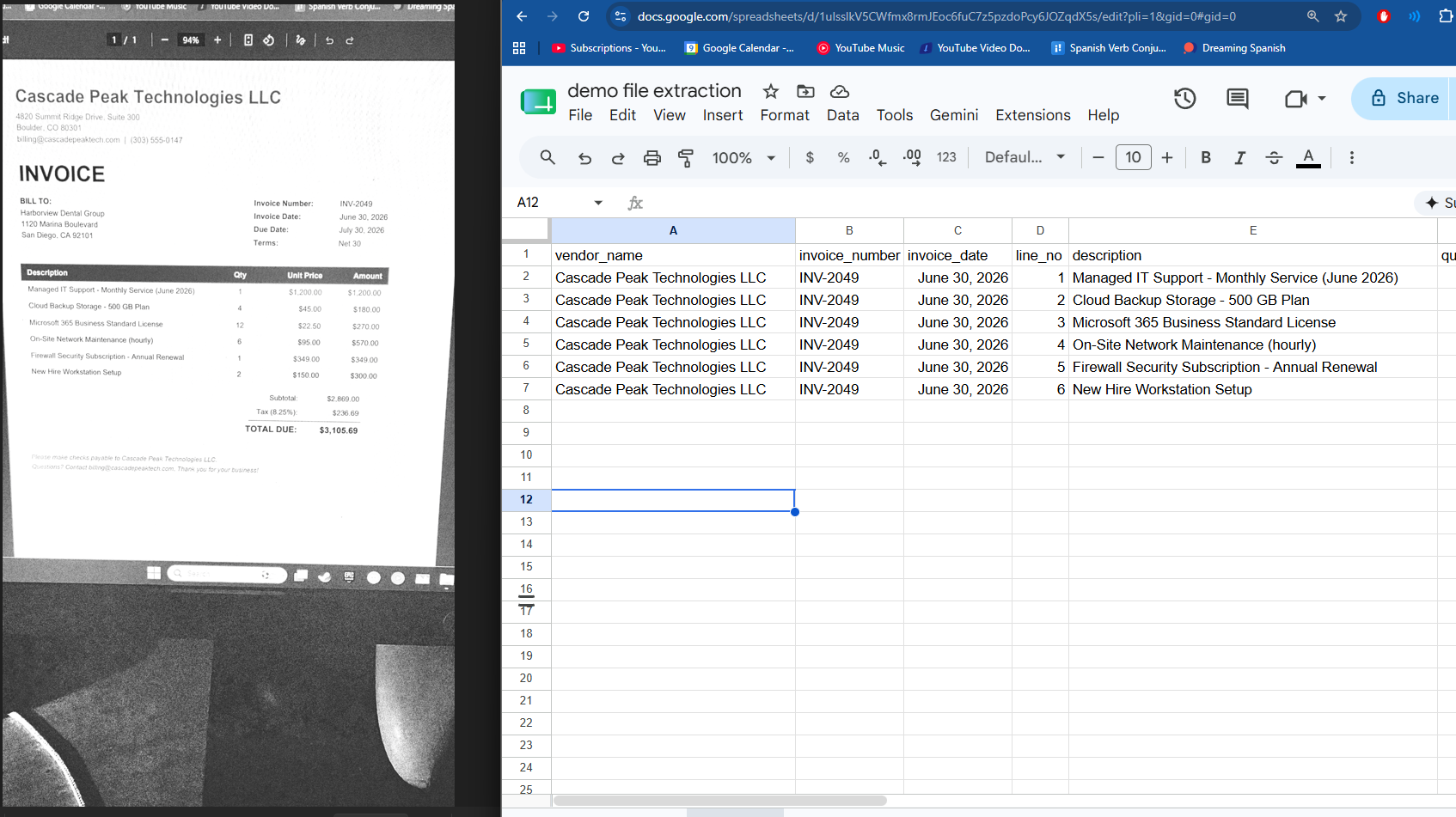Star the demo file extraction document
This screenshot has width=1456, height=817.
771,91
